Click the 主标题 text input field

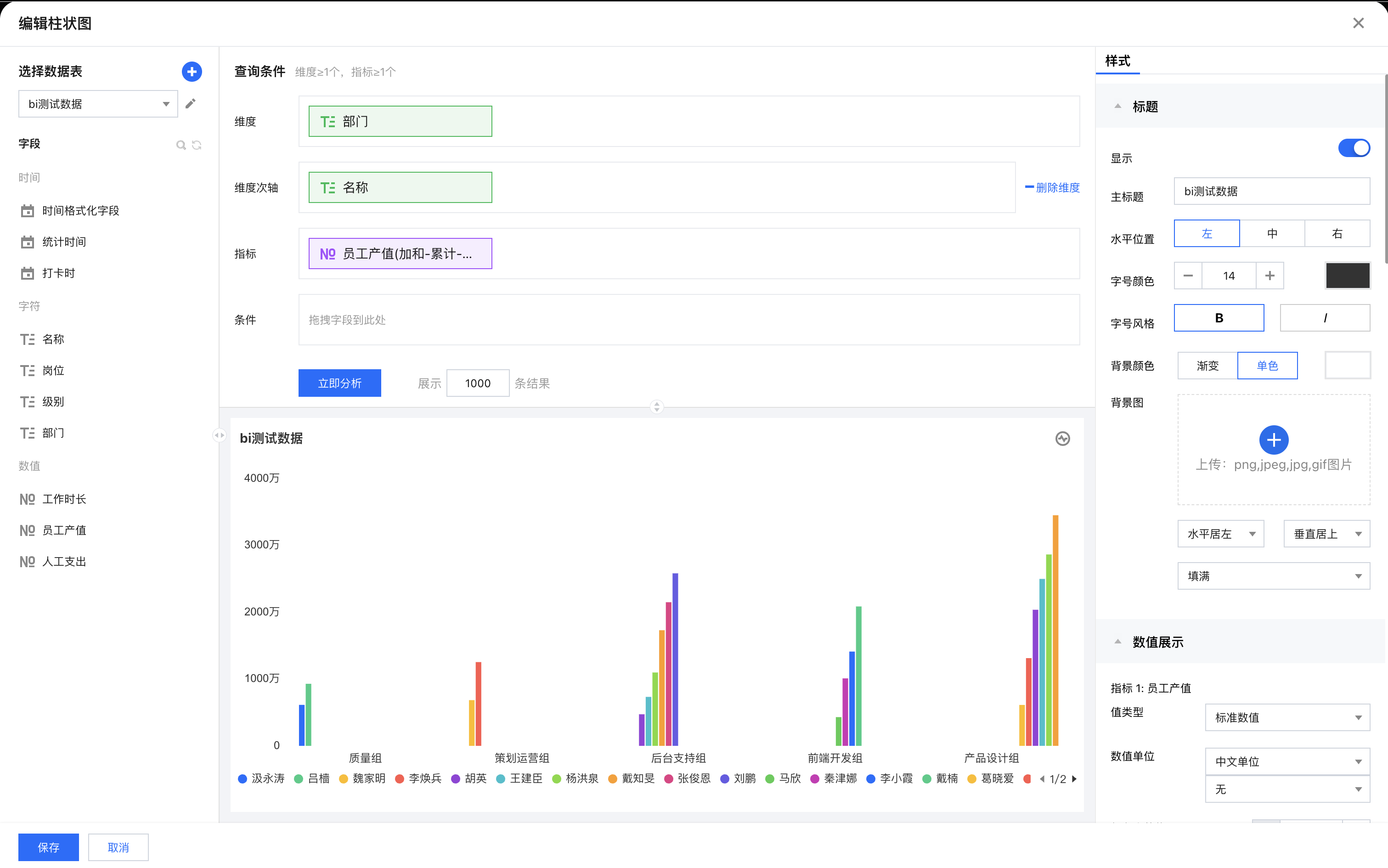pos(1271,191)
